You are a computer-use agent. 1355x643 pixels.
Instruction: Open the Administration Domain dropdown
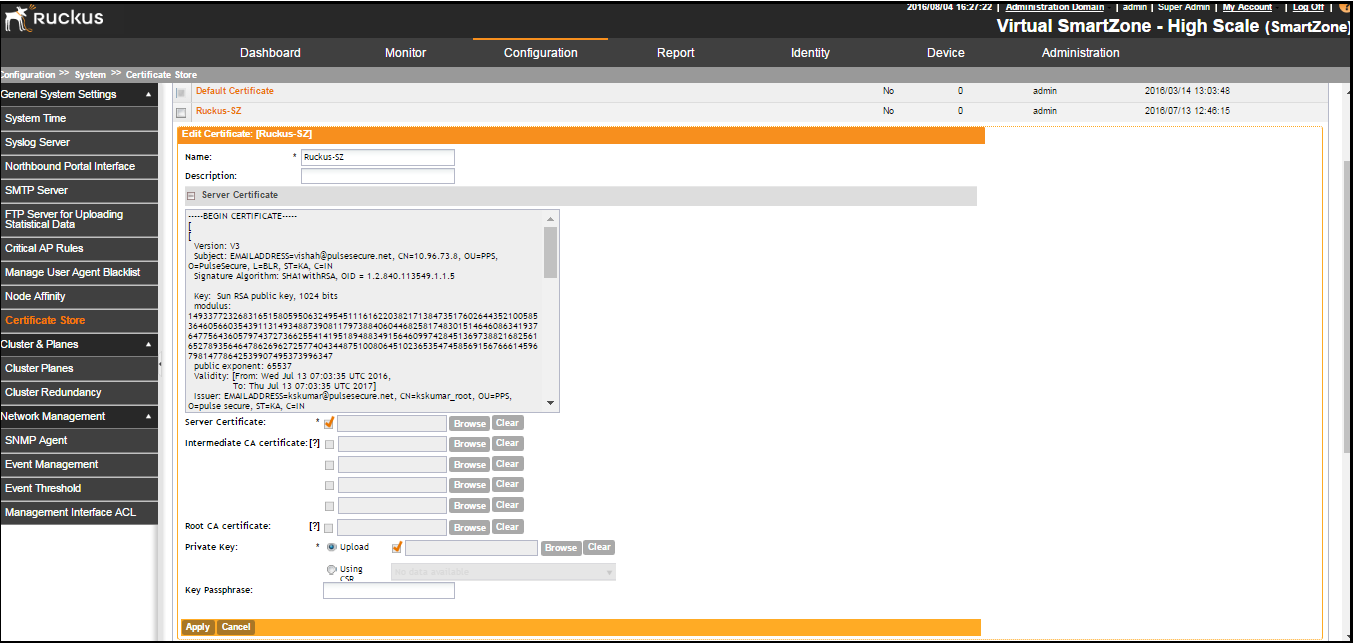coord(1055,7)
